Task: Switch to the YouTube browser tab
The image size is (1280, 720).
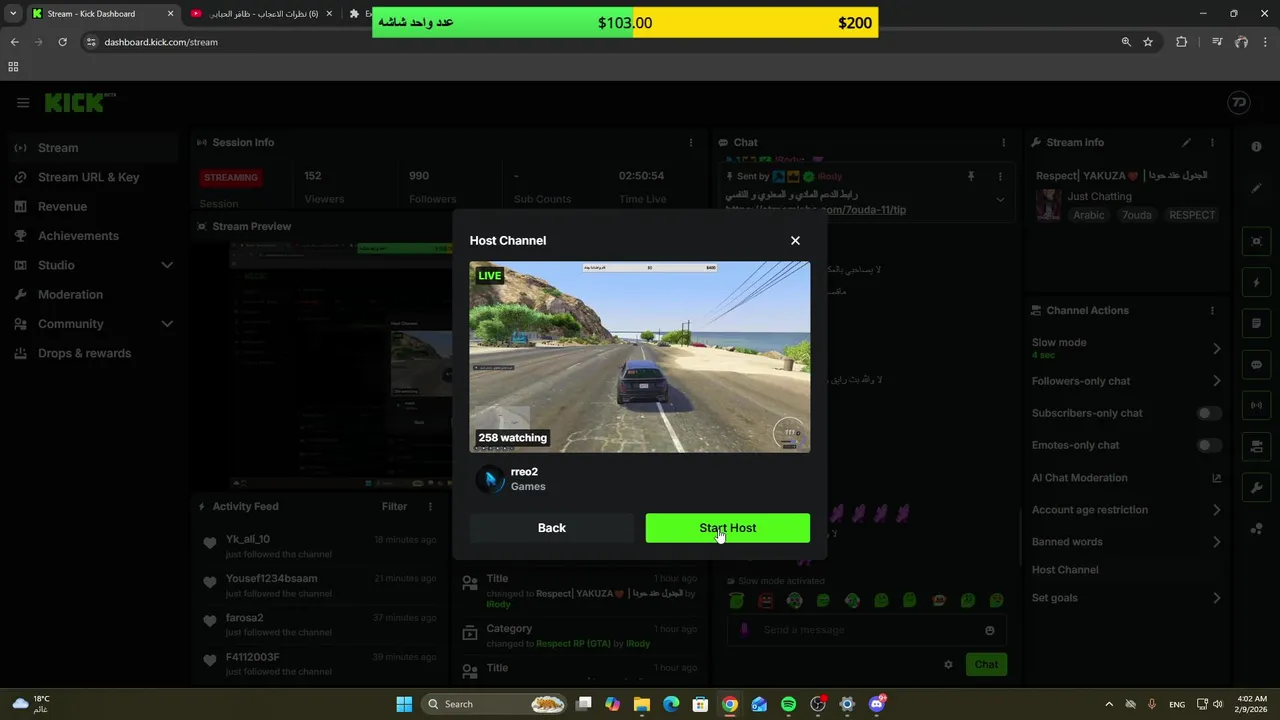Action: (262, 14)
